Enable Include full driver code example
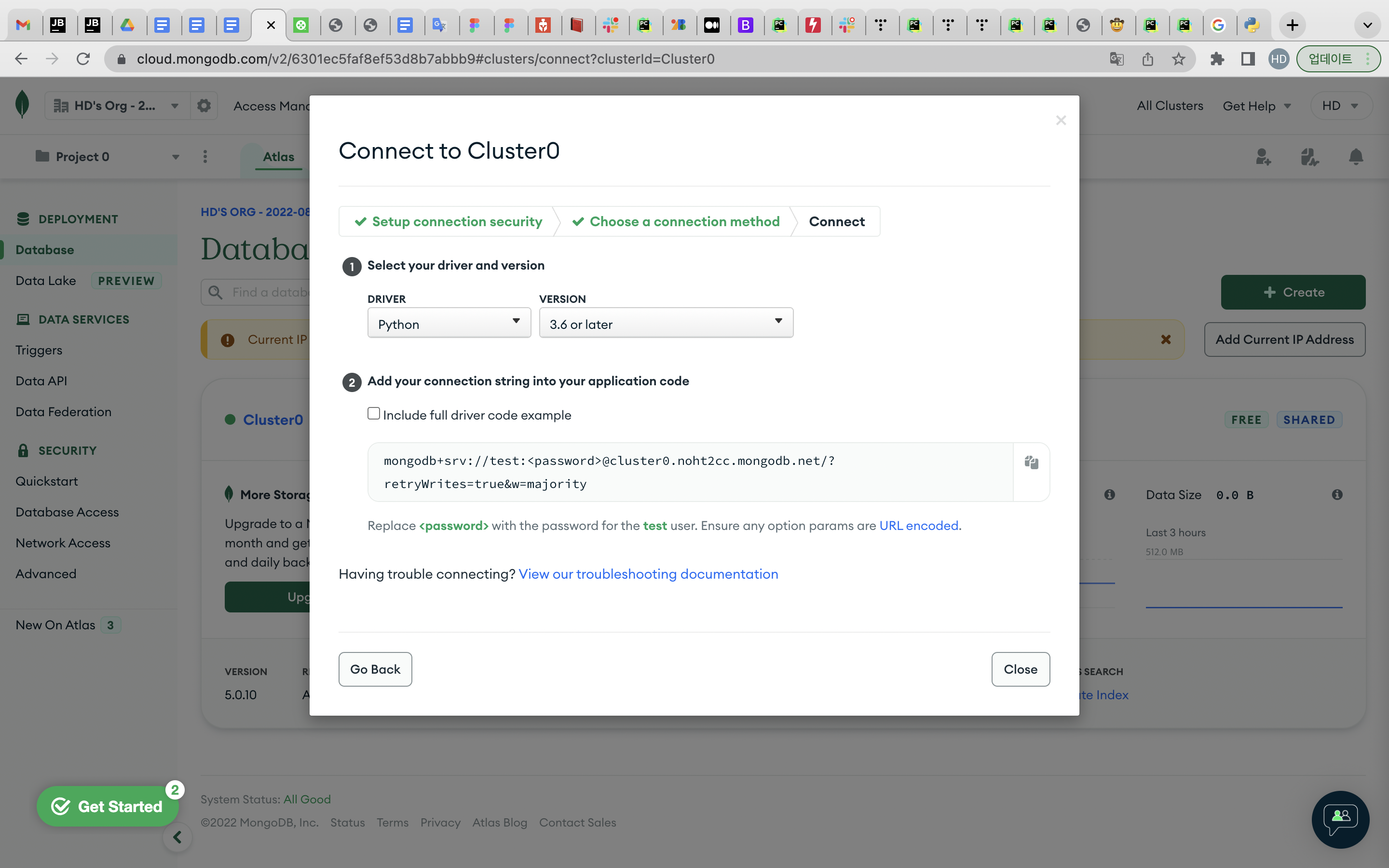Viewport: 1389px width, 868px height. 374,413
